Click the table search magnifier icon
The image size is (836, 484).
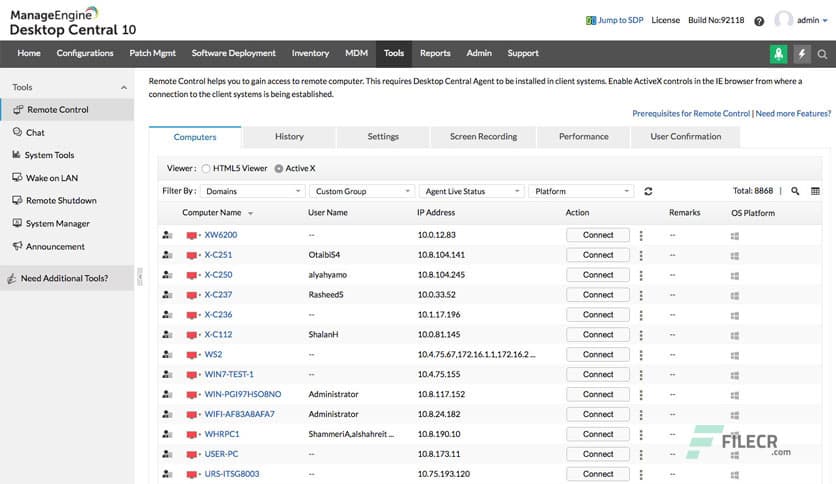(795, 191)
